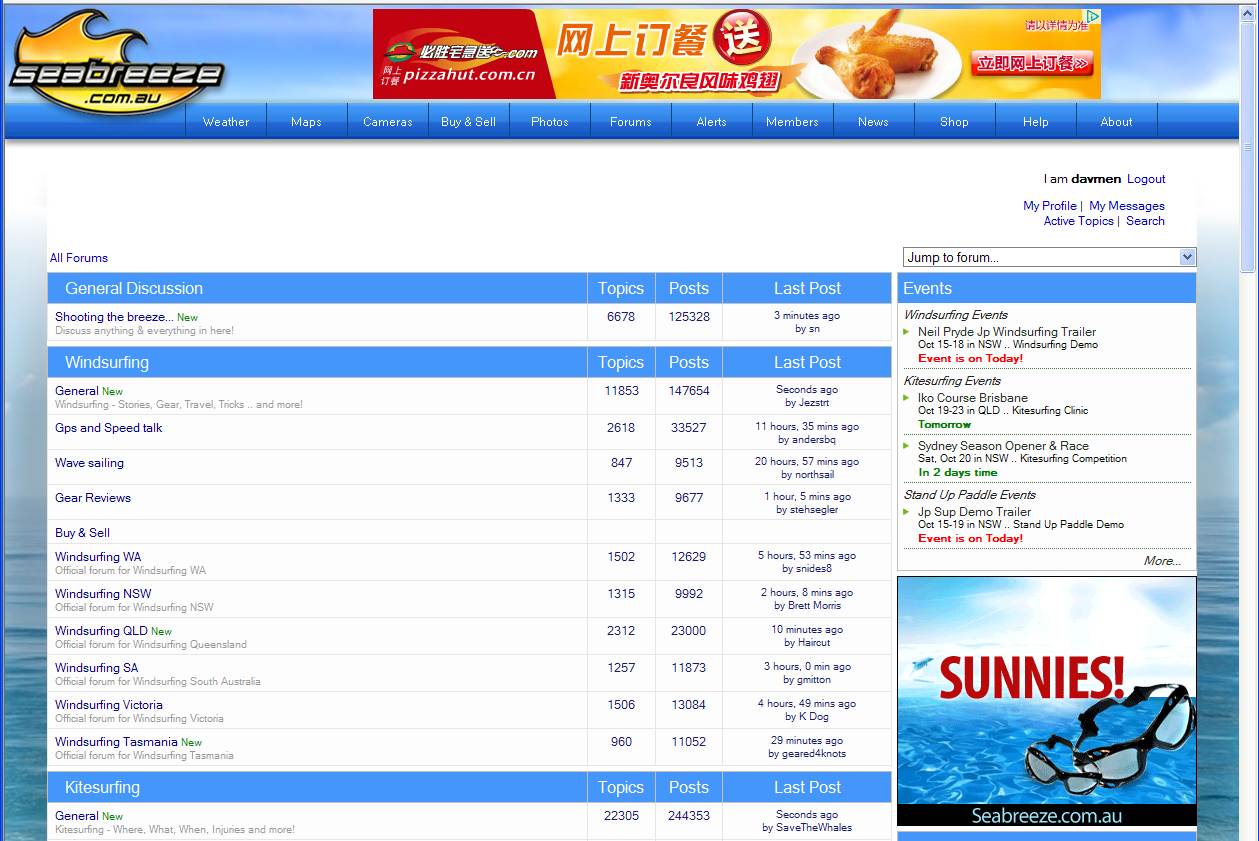Click the green arrow beside Iko Course Brisbane

[907, 398]
